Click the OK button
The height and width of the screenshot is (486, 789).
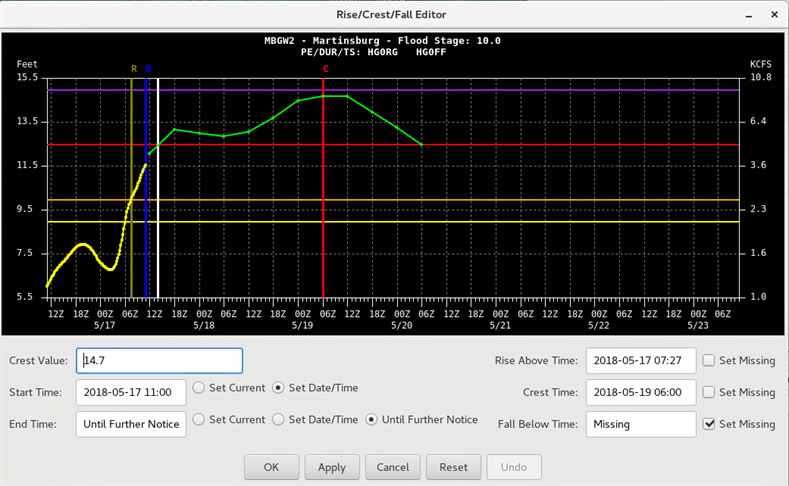271,467
